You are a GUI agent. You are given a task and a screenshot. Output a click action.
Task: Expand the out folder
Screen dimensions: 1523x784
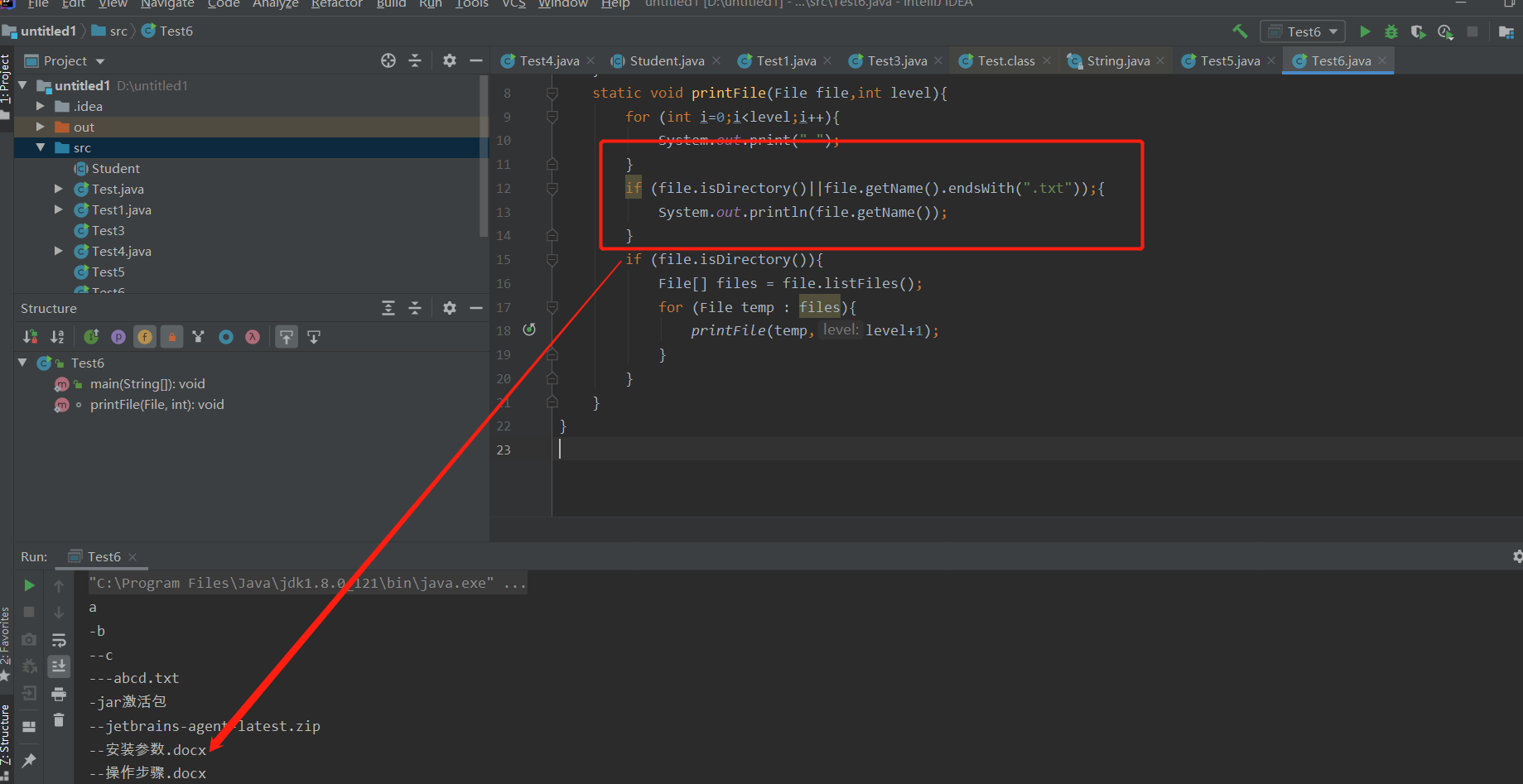point(40,127)
